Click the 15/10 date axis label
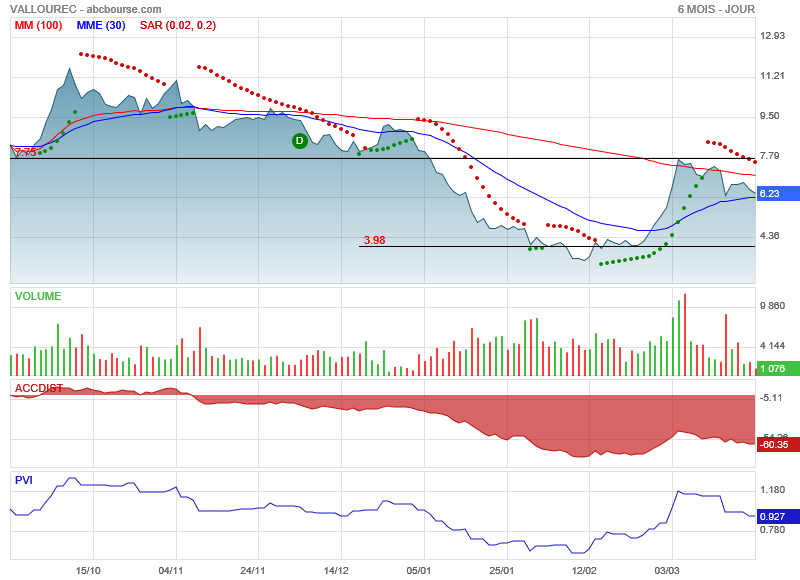Image resolution: width=800 pixels, height=580 pixels. click(x=88, y=570)
